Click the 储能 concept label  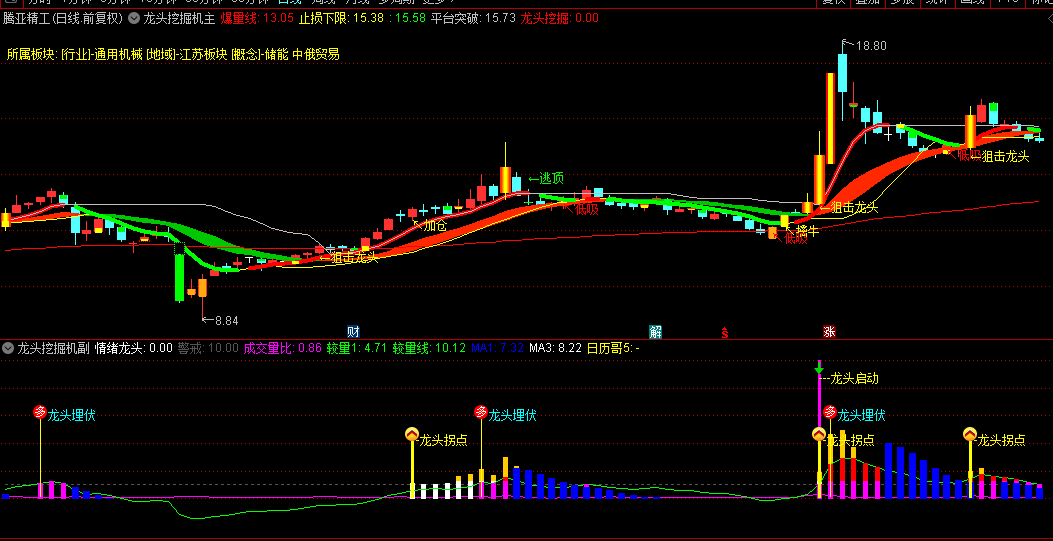tap(277, 54)
